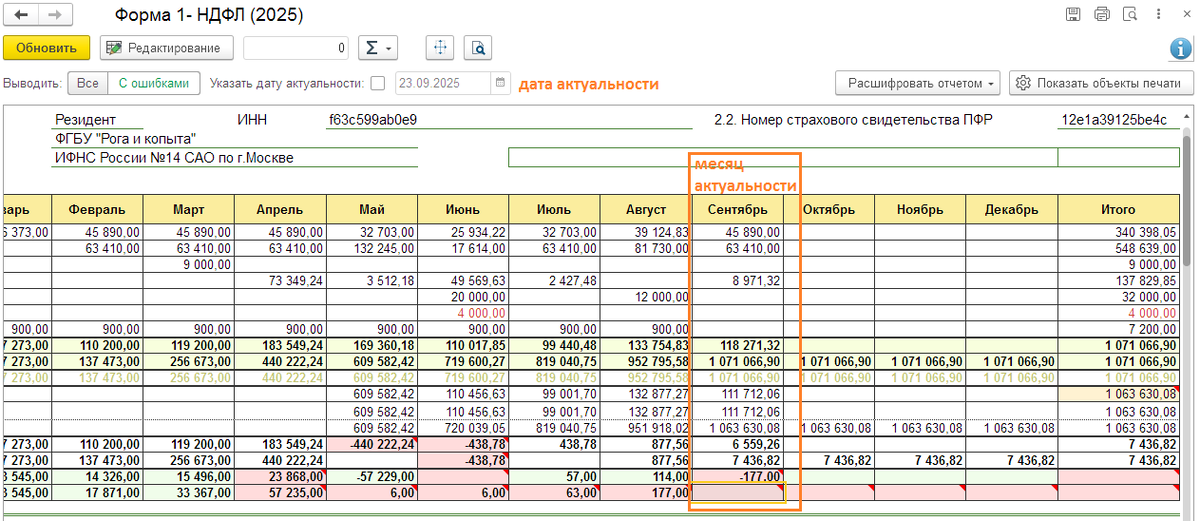Screen dimensions: 1200x521
Task: Click the yellow Обновить button
Action: click(47, 47)
